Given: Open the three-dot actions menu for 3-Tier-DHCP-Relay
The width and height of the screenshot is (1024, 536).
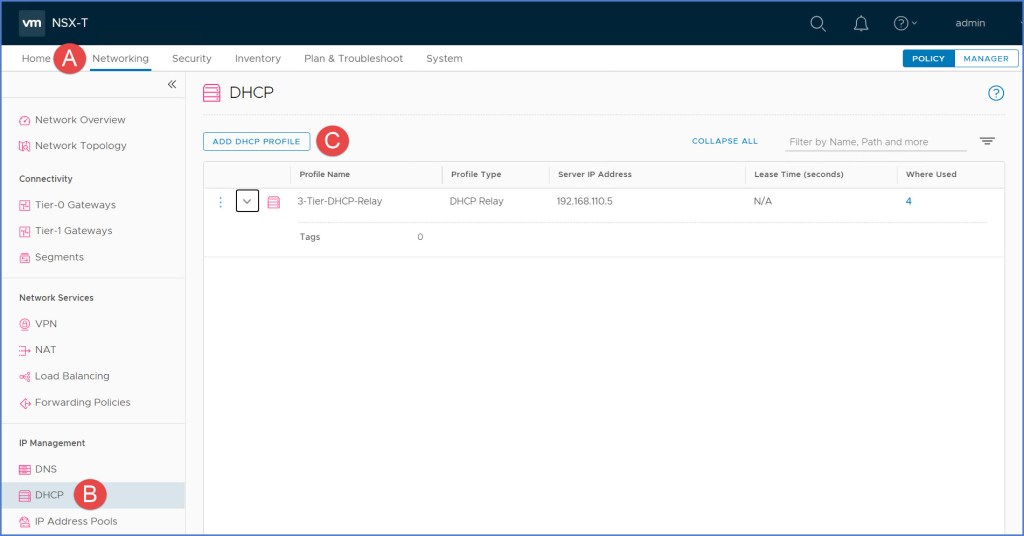Looking at the screenshot, I should [x=221, y=202].
